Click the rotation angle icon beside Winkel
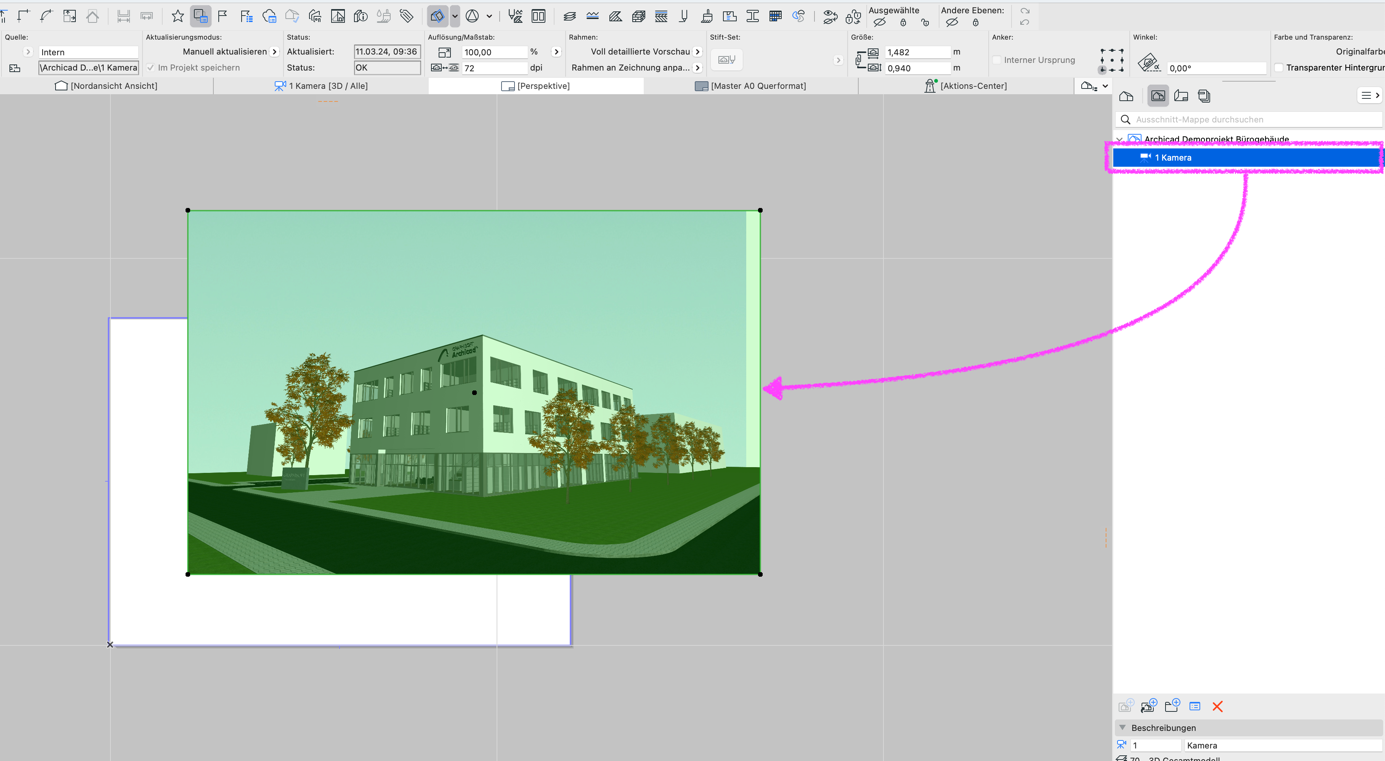1385x761 pixels. coord(1149,63)
